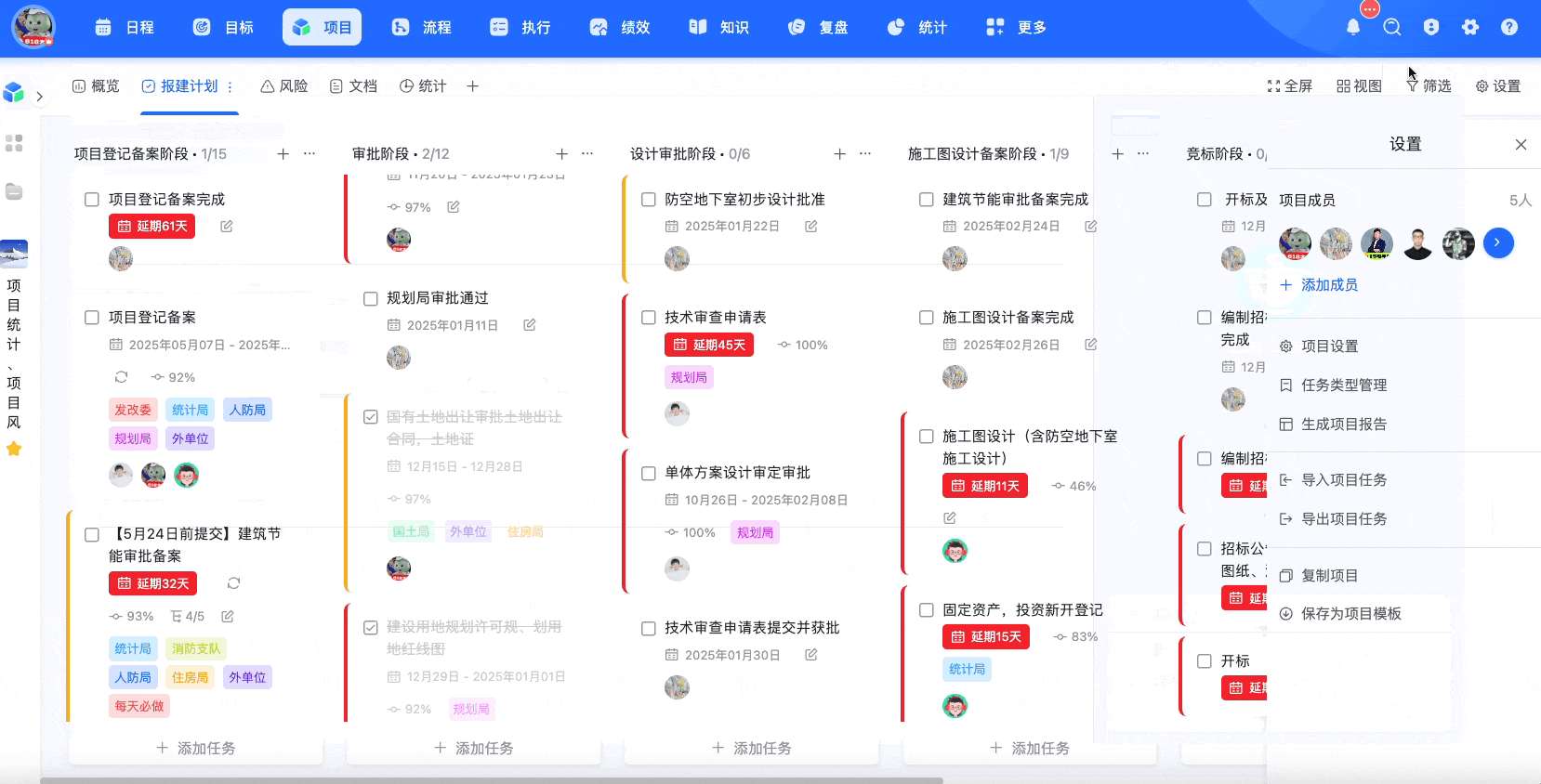Enter 全屏 fullscreen mode
Image resolution: width=1541 pixels, height=784 pixels.
pos(1290,86)
